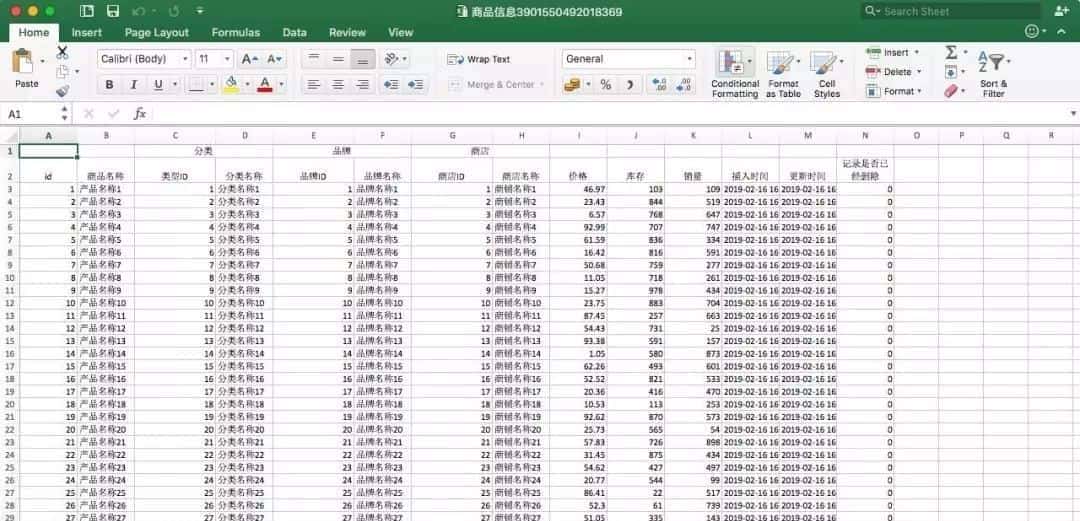
Task: Apply the red font color A
Action: 264,85
